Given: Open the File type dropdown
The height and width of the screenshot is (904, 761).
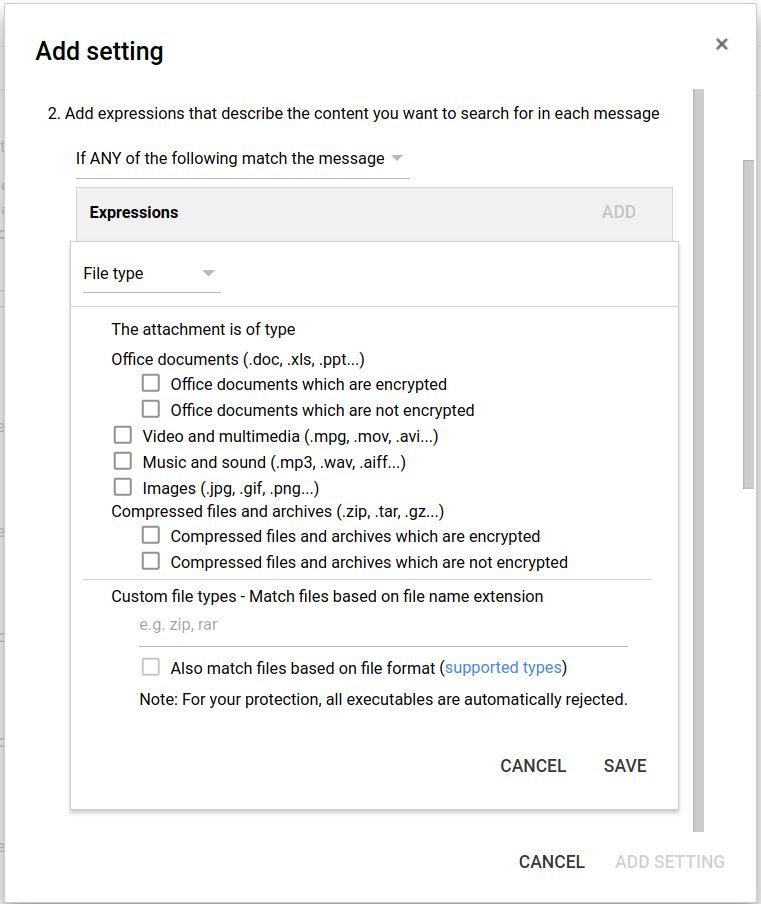Looking at the screenshot, I should click(x=150, y=274).
